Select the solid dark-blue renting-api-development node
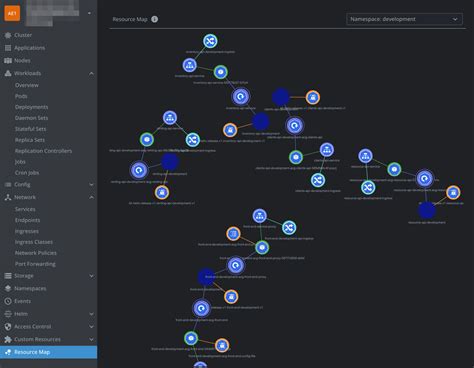This screenshot has width=474, height=368. pyautogui.click(x=170, y=162)
